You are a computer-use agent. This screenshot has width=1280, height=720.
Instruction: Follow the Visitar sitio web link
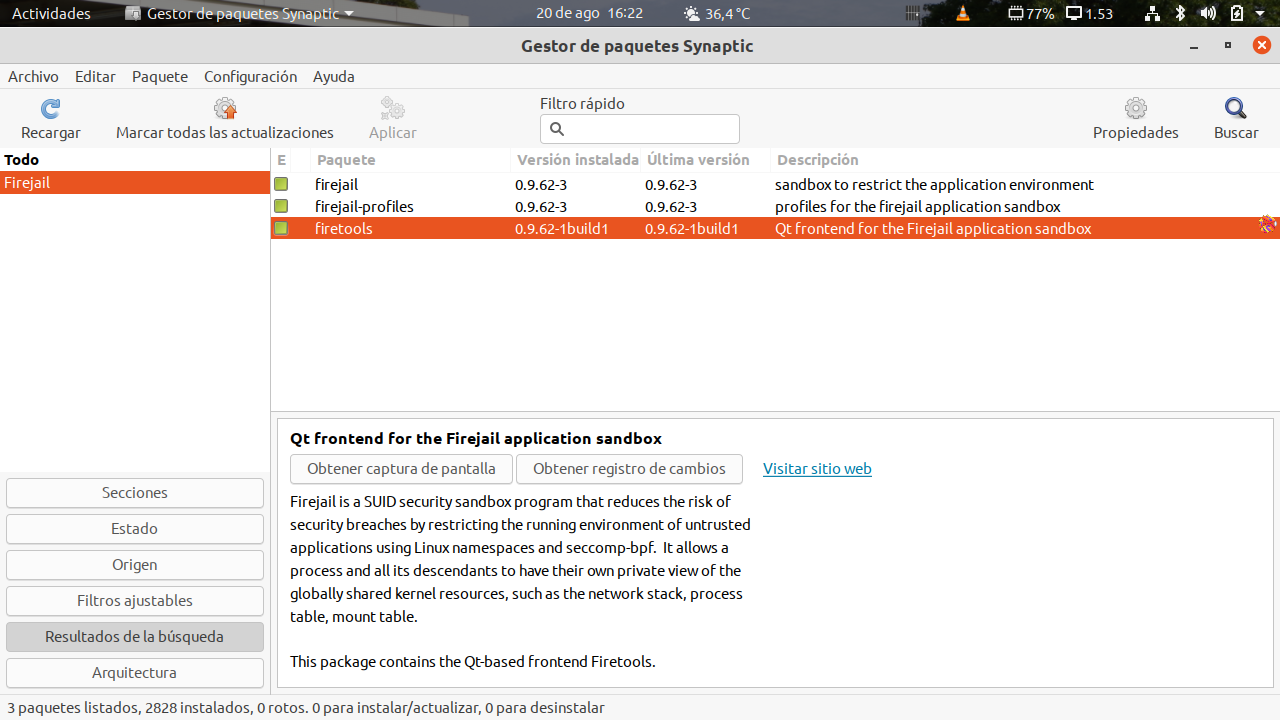pyautogui.click(x=817, y=469)
